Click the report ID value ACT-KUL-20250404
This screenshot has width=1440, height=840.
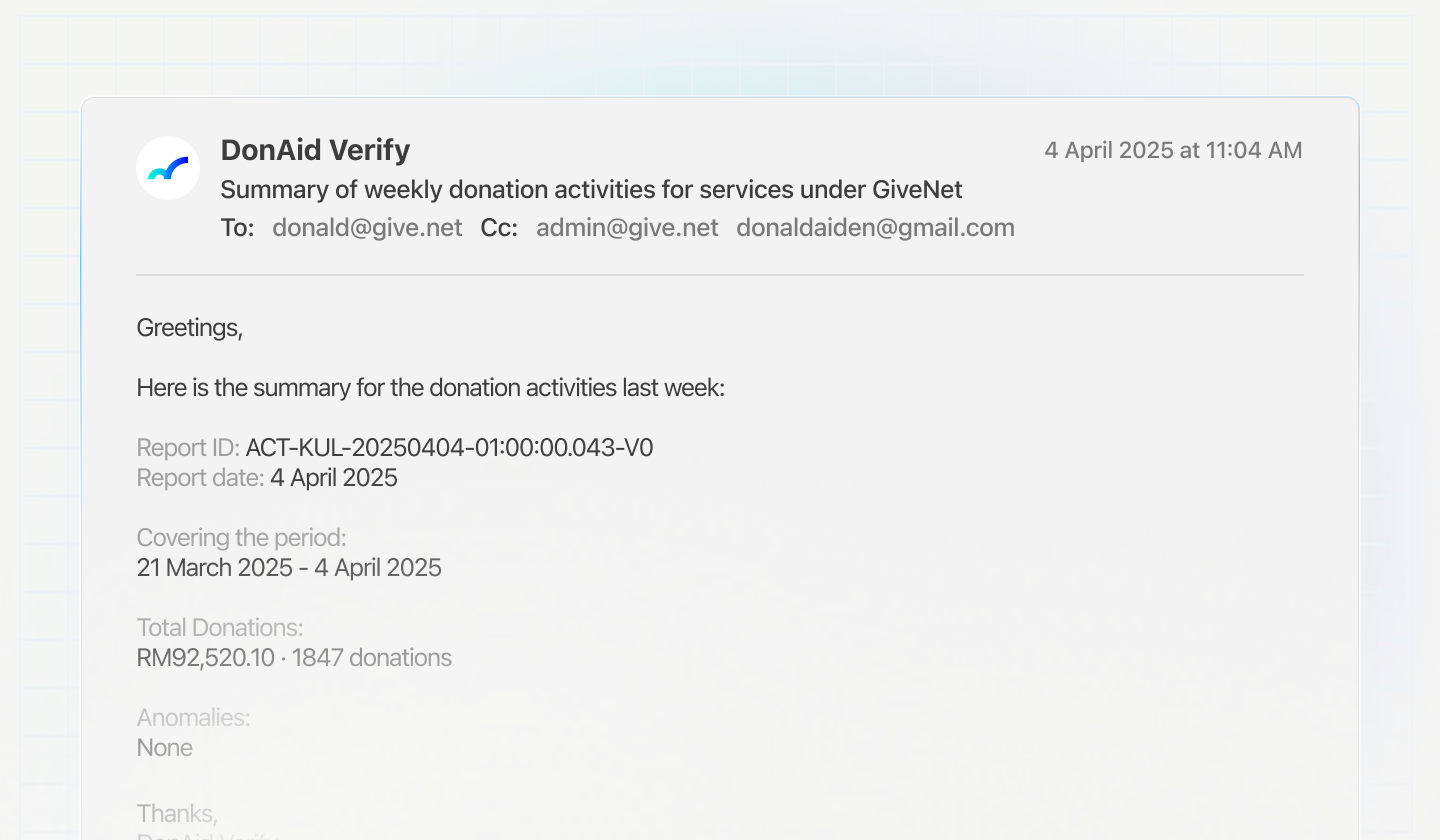(x=449, y=448)
